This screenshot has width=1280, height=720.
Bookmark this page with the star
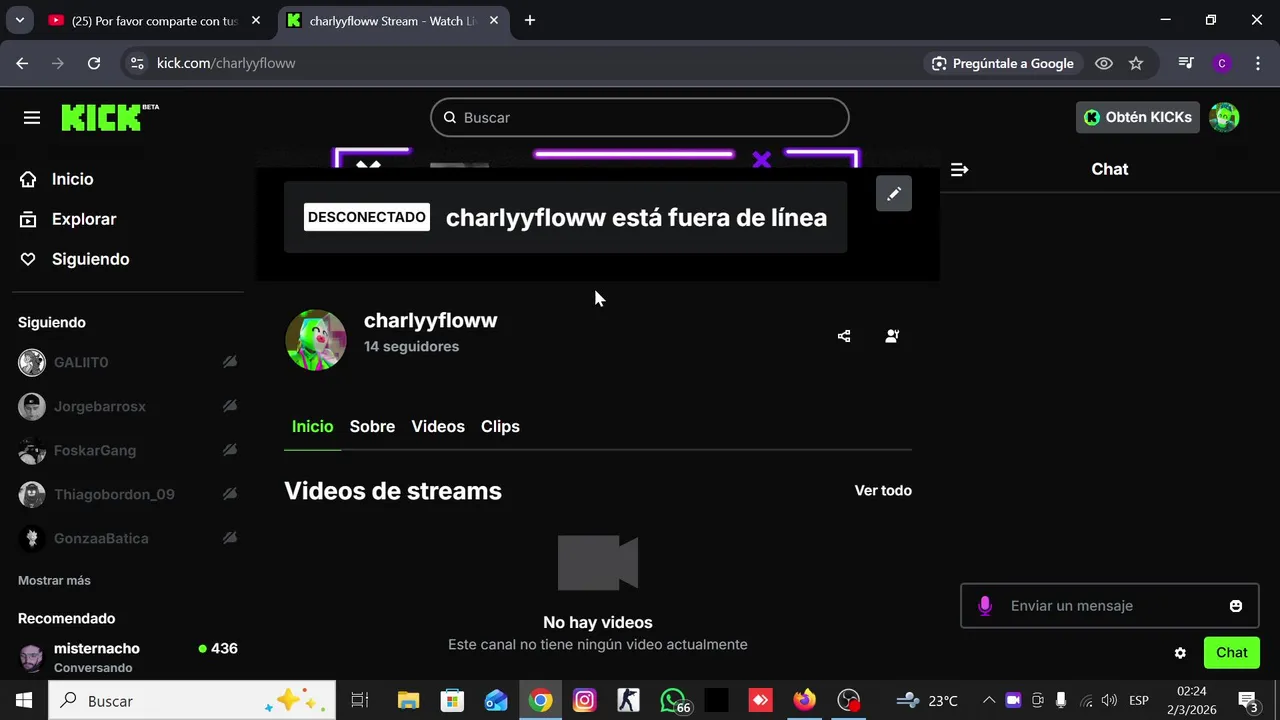tap(1136, 63)
